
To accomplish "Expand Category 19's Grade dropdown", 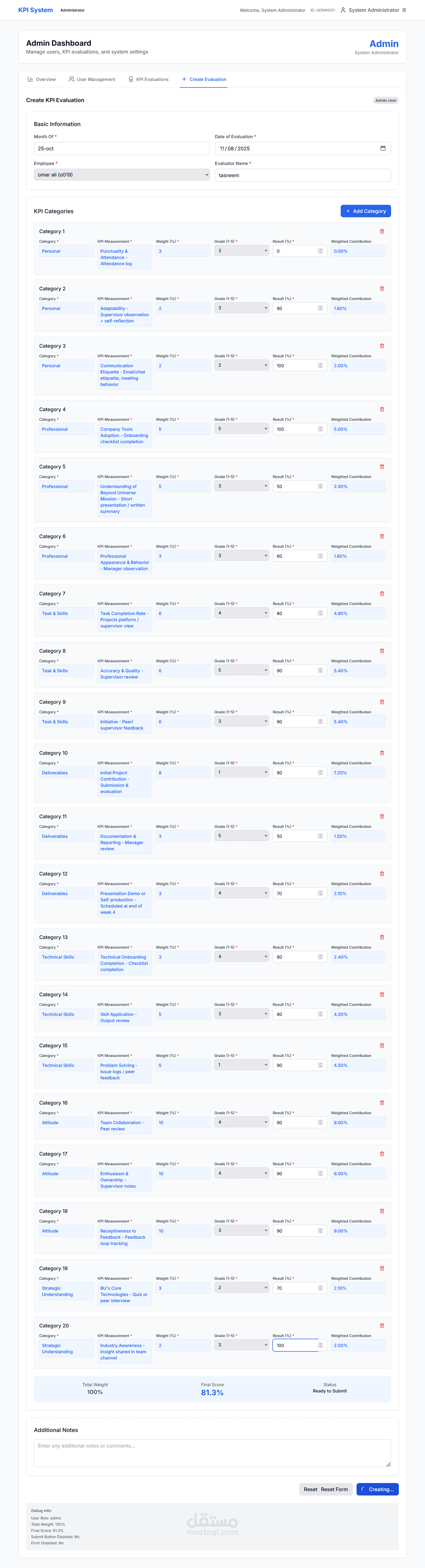I will pyautogui.click(x=241, y=1288).
